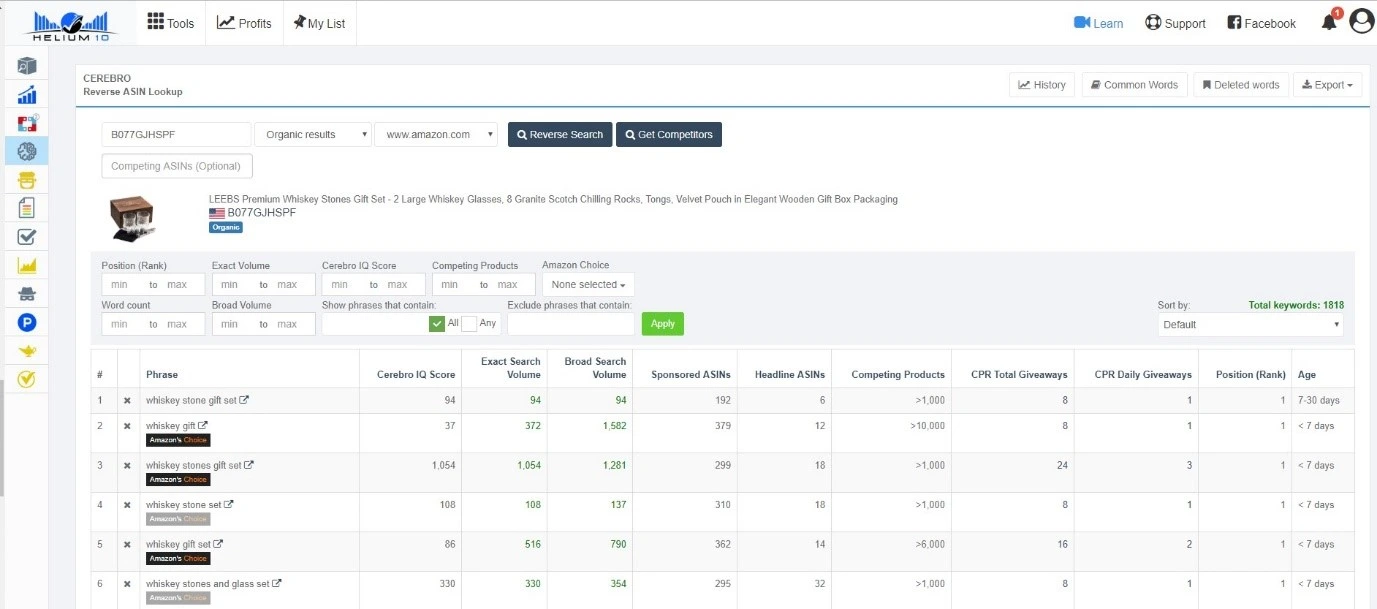Expand the 'Organic results' dropdown
Image resolution: width=1377 pixels, height=609 pixels.
(313, 135)
